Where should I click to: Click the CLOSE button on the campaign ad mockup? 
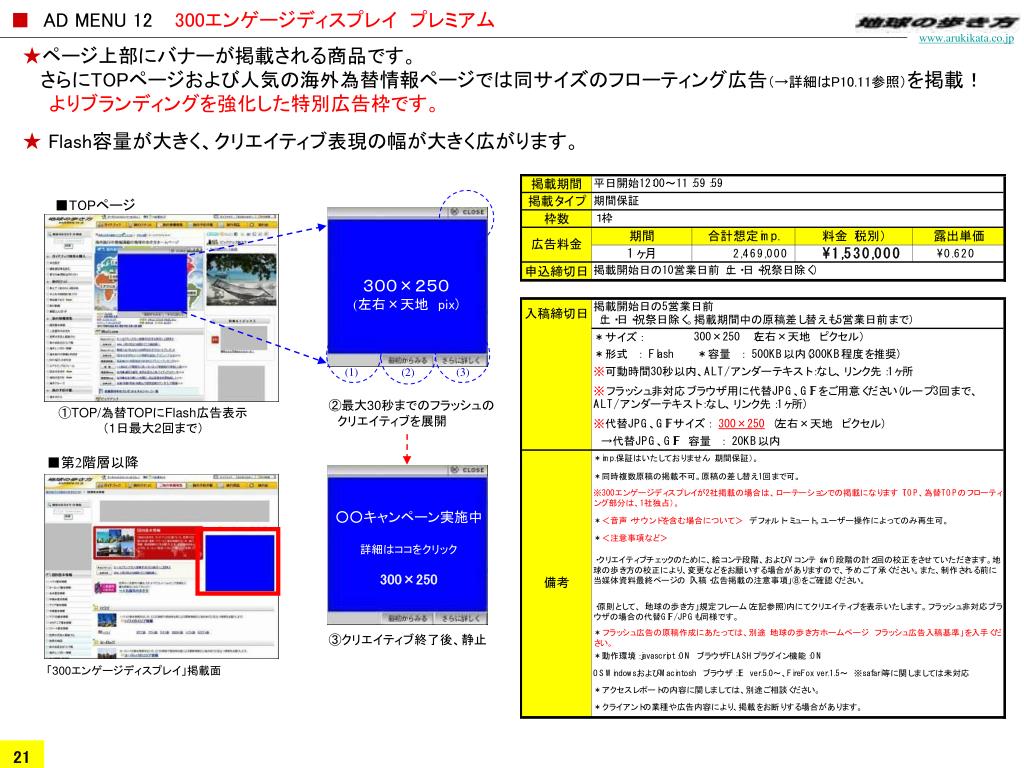coord(468,470)
